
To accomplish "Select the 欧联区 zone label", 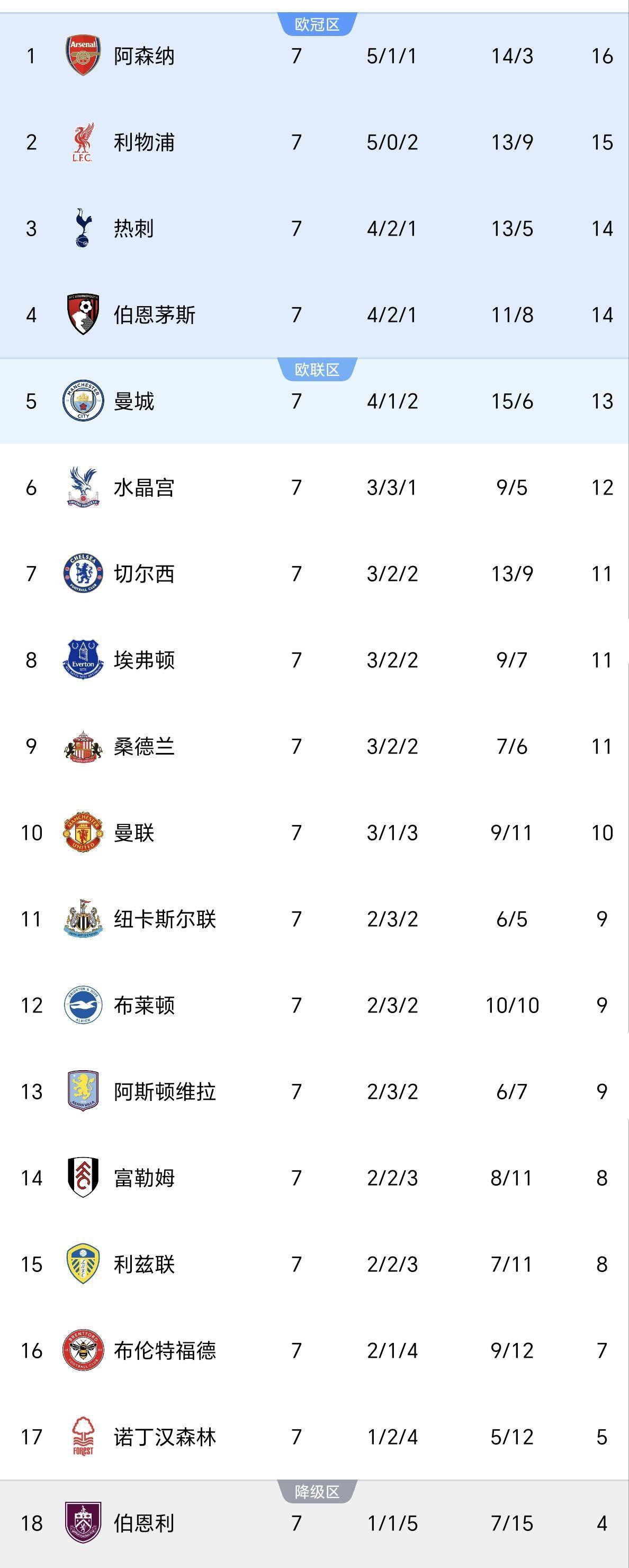I will pos(317,370).
